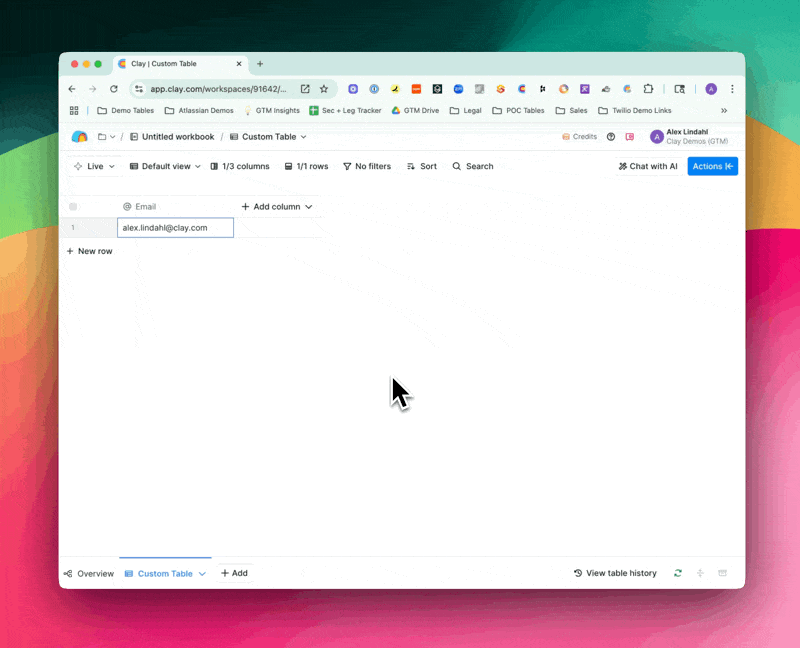Click the Sort button
Image resolution: width=800 pixels, height=648 pixels.
point(422,166)
